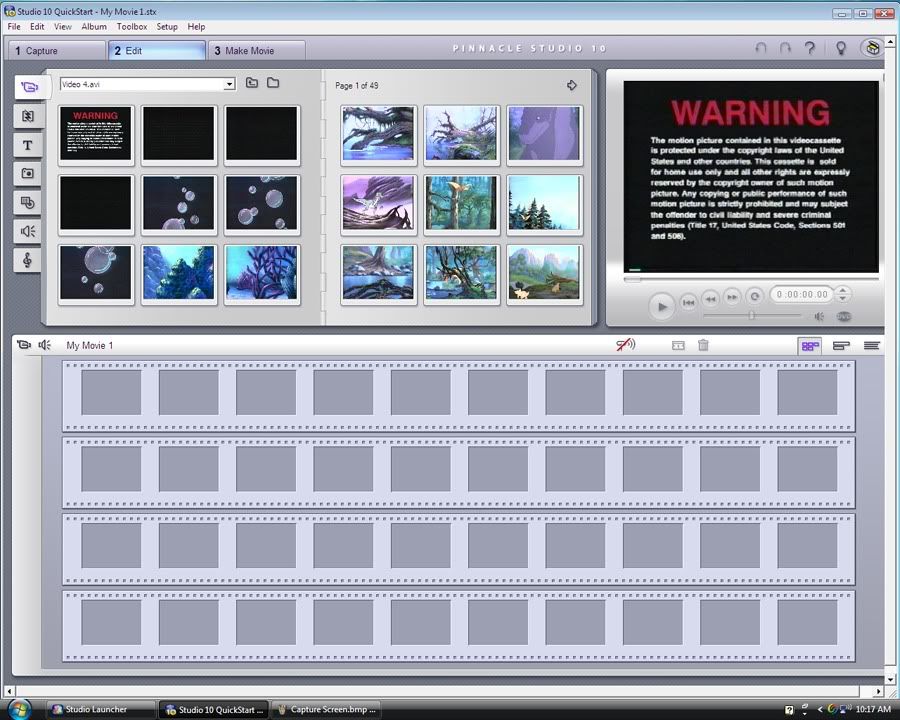Select the large single bubble scene thumbnail
Image resolution: width=900 pixels, height=720 pixels.
click(95, 273)
